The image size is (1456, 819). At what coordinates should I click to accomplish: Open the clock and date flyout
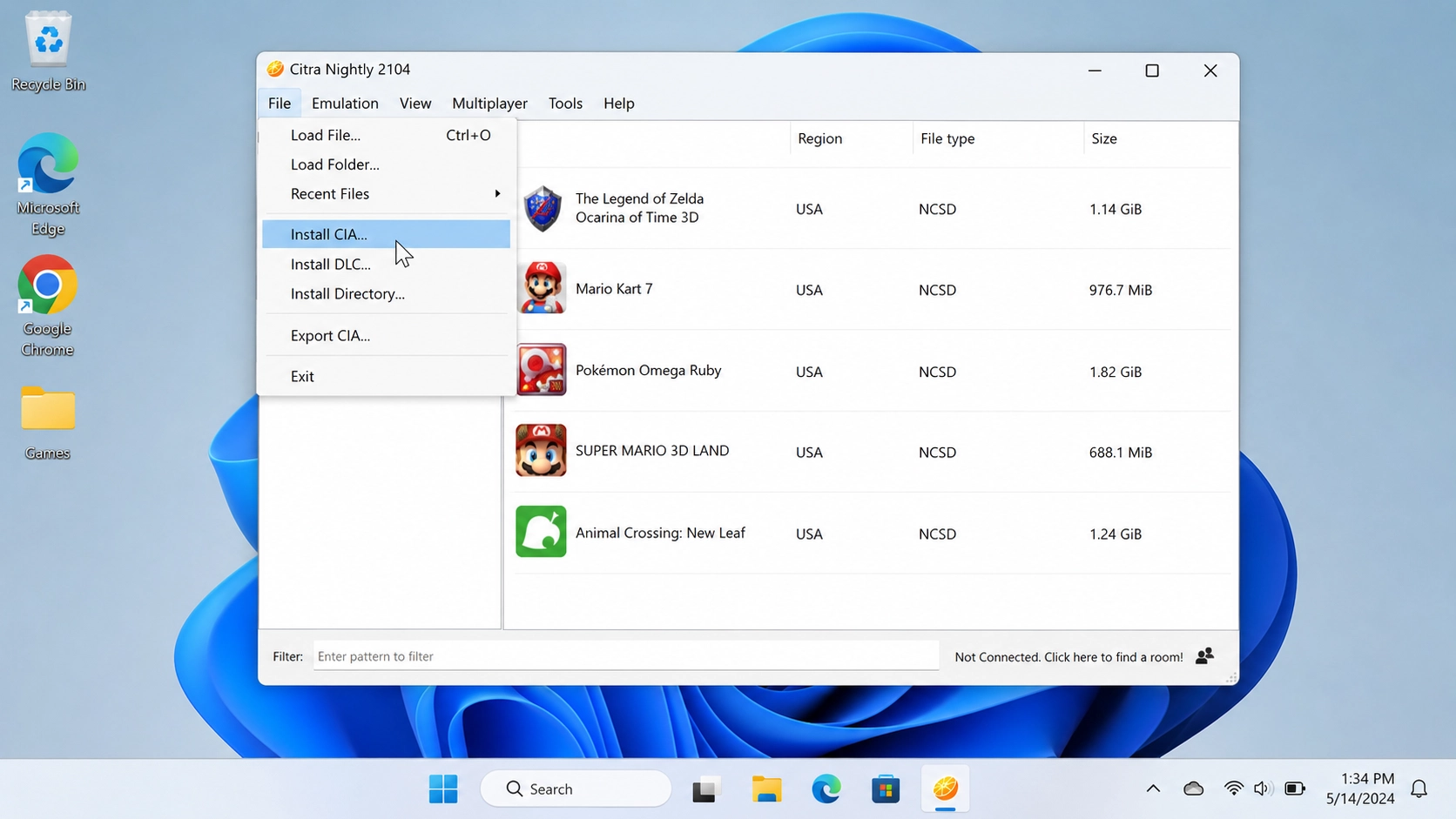tap(1360, 789)
